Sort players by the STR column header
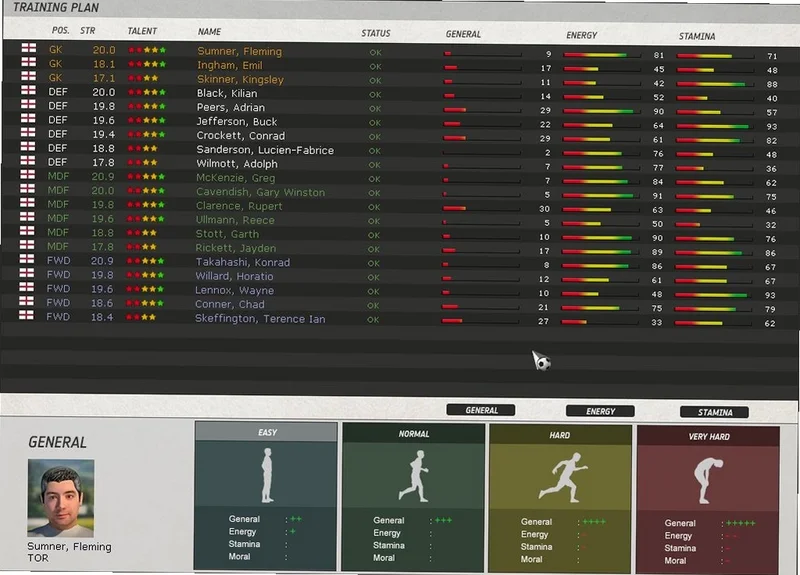Viewport: 800px width, 575px height. pos(88,31)
